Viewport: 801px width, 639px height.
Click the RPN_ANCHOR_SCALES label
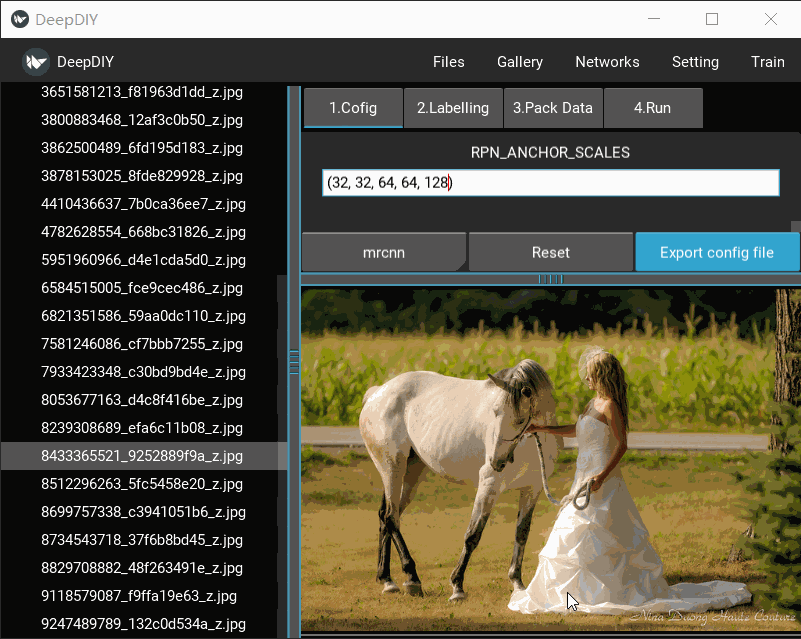click(550, 153)
